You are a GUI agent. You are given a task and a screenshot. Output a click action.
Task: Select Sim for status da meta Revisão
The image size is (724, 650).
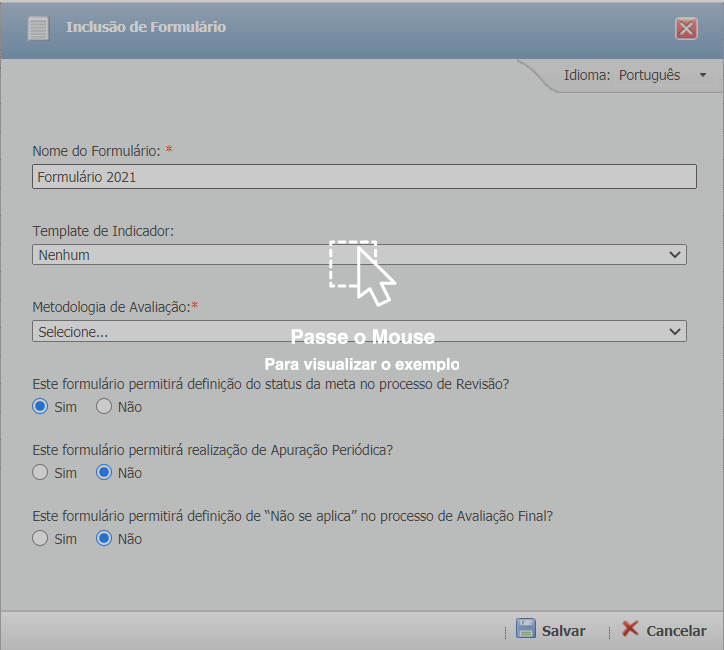coord(40,407)
